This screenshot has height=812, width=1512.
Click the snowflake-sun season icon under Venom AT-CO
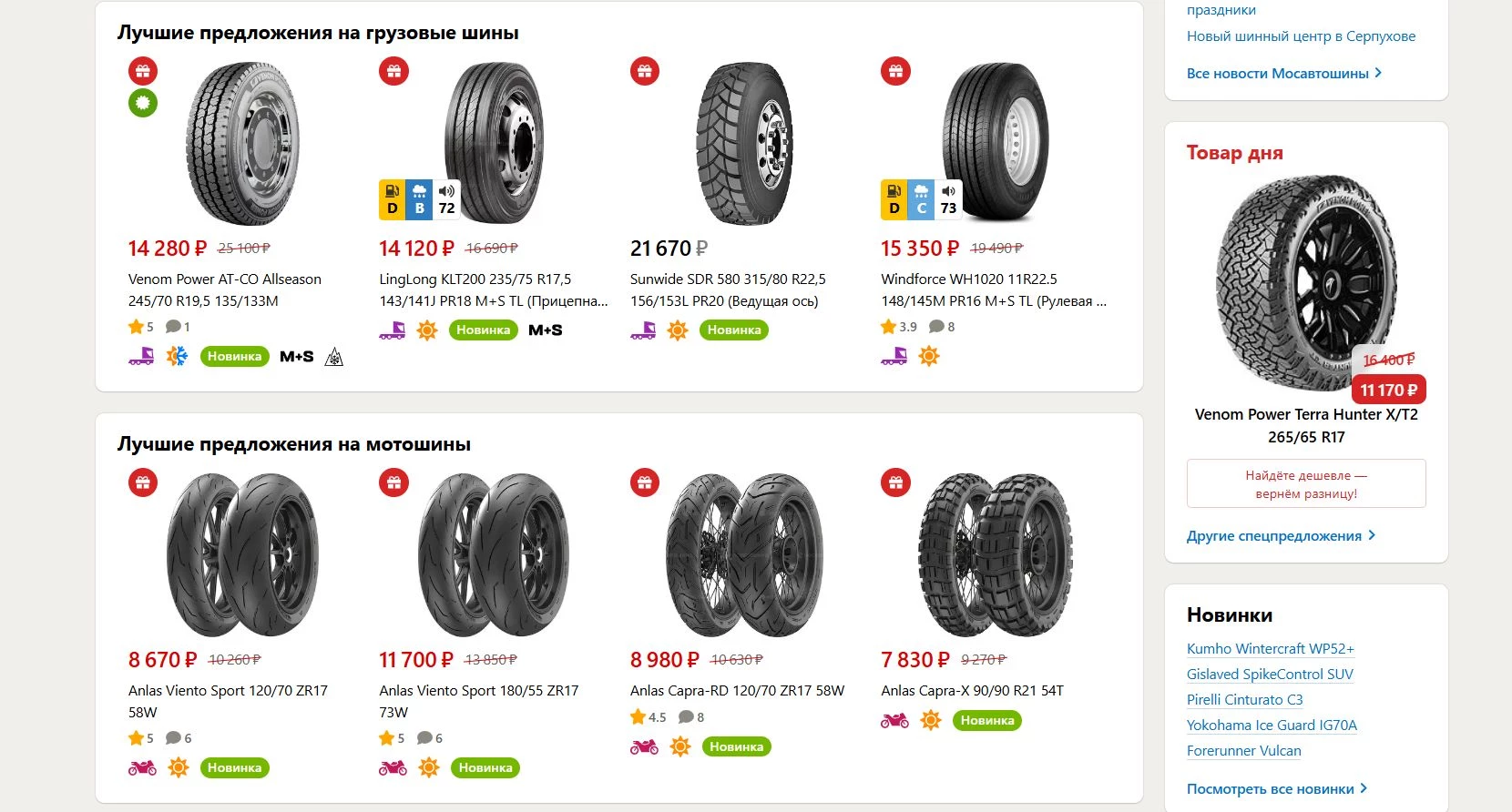(x=177, y=356)
